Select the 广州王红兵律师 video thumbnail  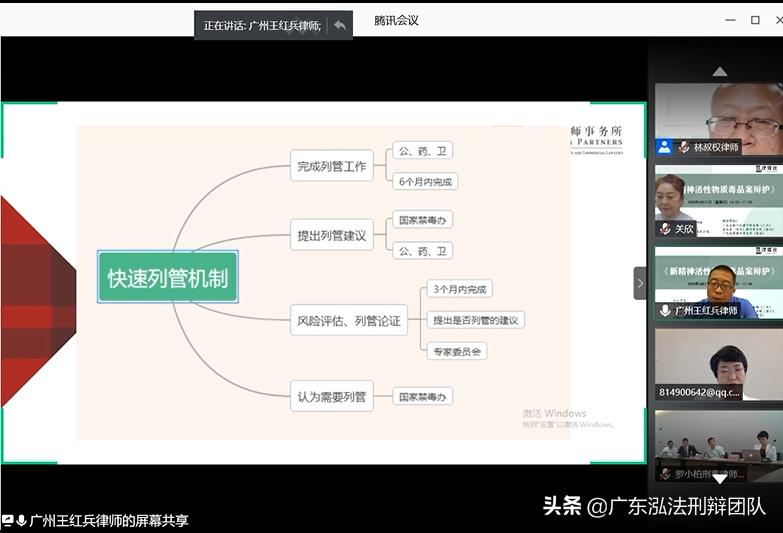719,283
